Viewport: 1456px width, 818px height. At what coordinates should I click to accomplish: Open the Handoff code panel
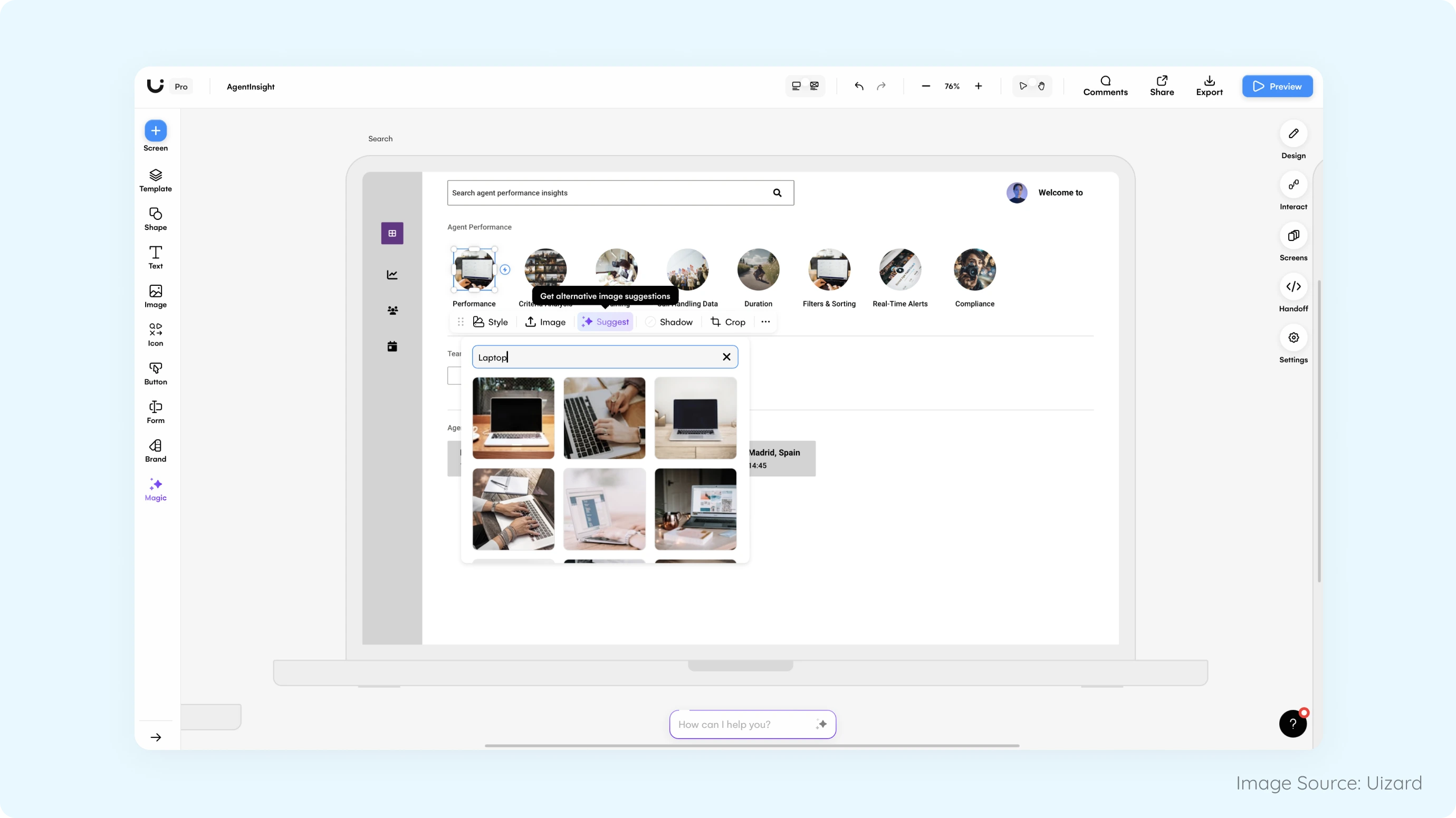[x=1293, y=287]
